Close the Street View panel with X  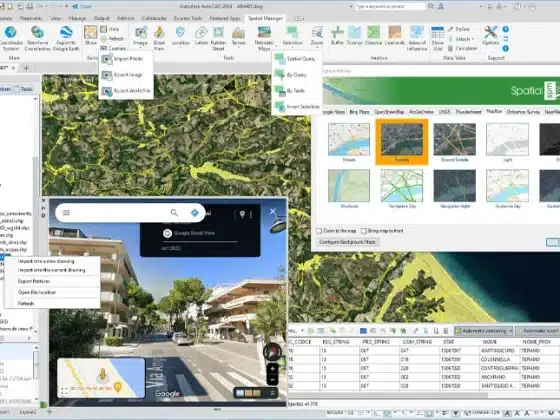273,212
